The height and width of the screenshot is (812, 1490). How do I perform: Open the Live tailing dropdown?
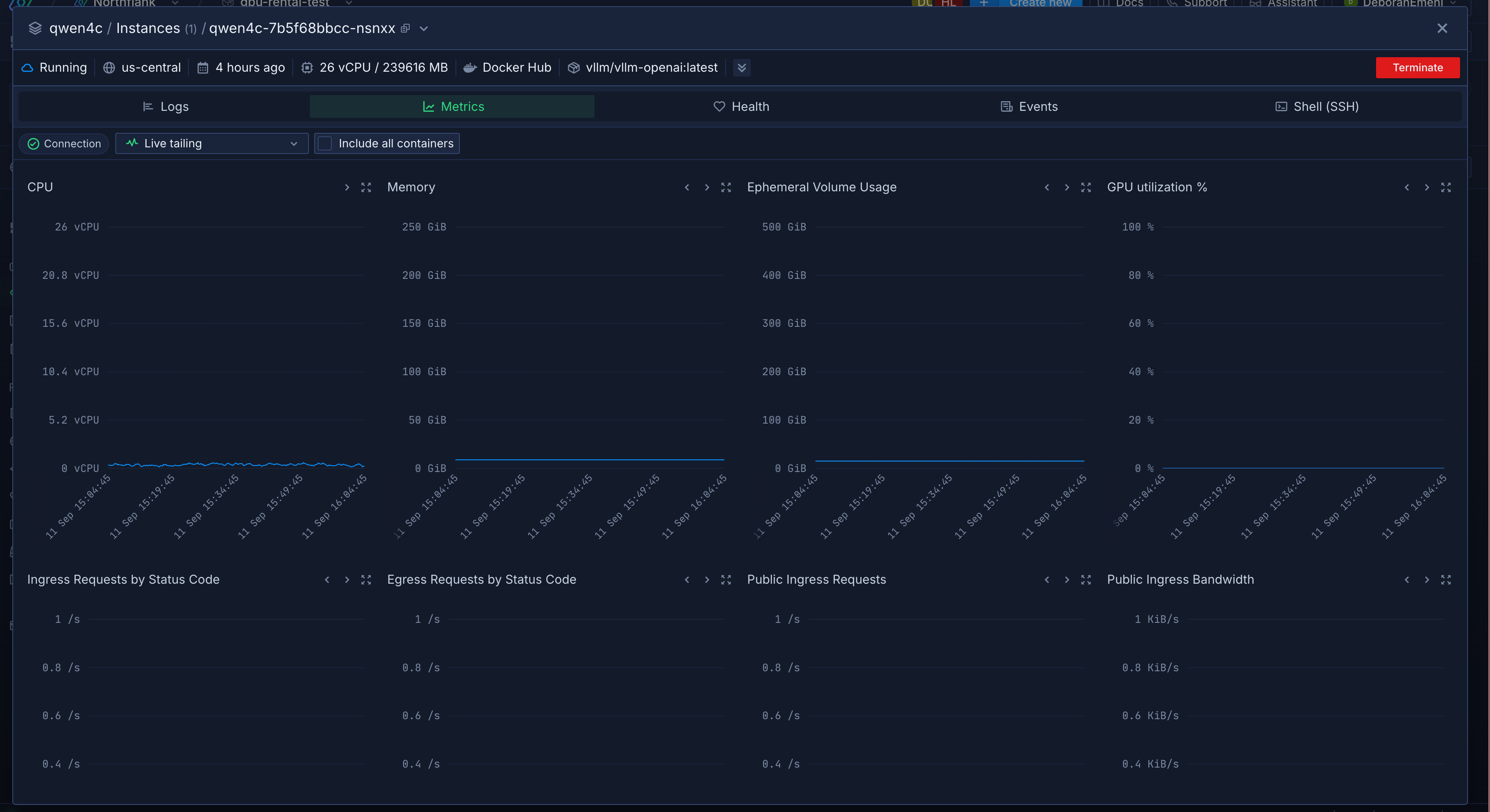click(212, 143)
